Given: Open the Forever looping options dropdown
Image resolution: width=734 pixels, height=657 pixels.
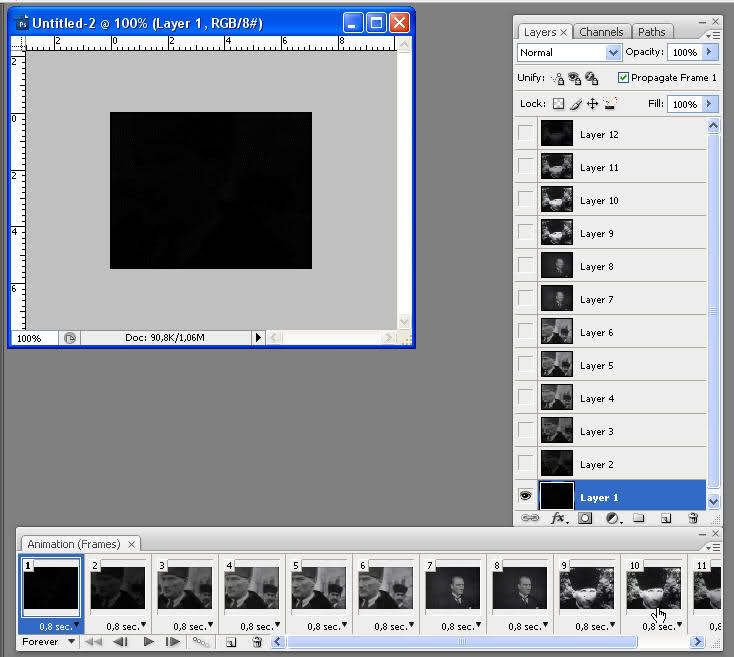Looking at the screenshot, I should point(49,642).
